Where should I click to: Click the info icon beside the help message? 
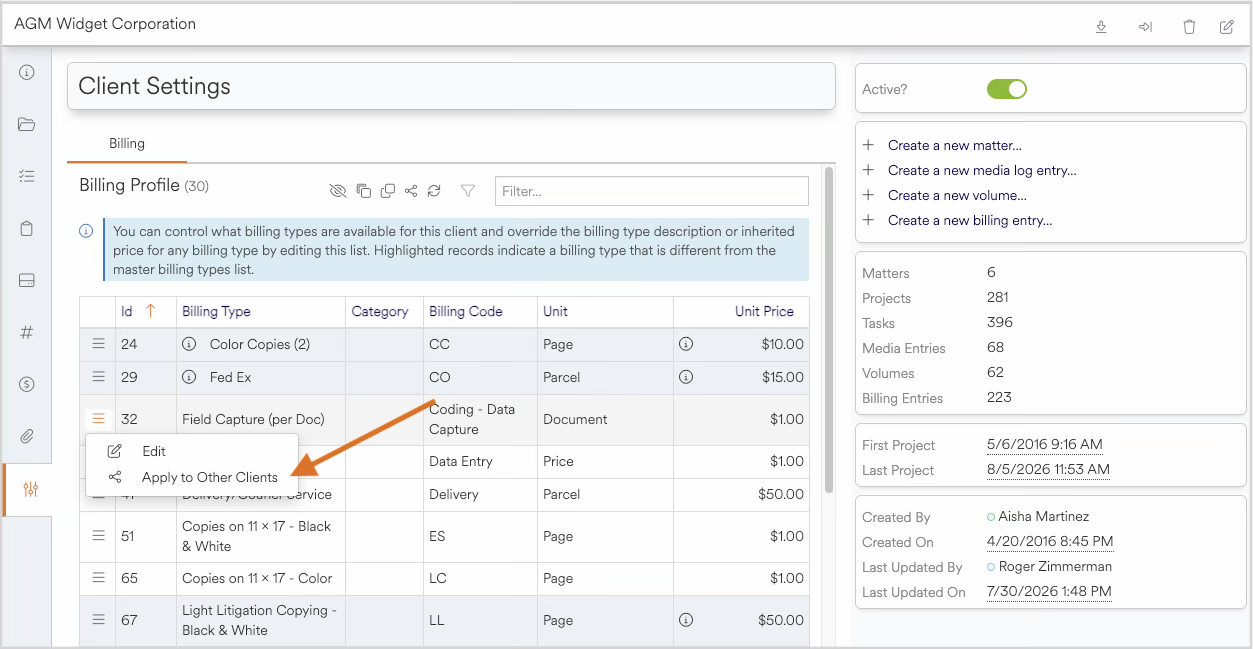(86, 231)
